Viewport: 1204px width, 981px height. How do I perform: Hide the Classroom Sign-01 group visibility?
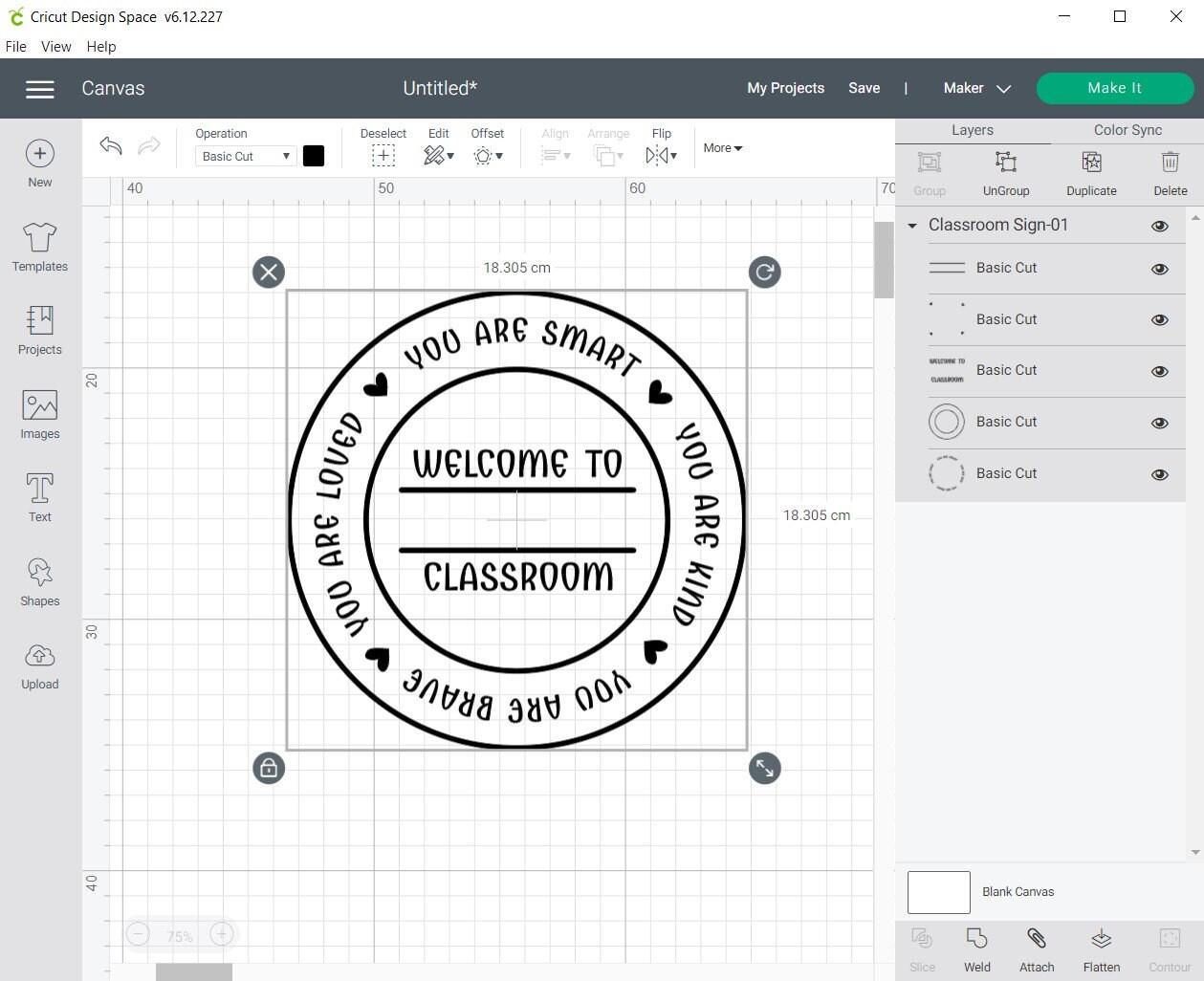coord(1159,225)
